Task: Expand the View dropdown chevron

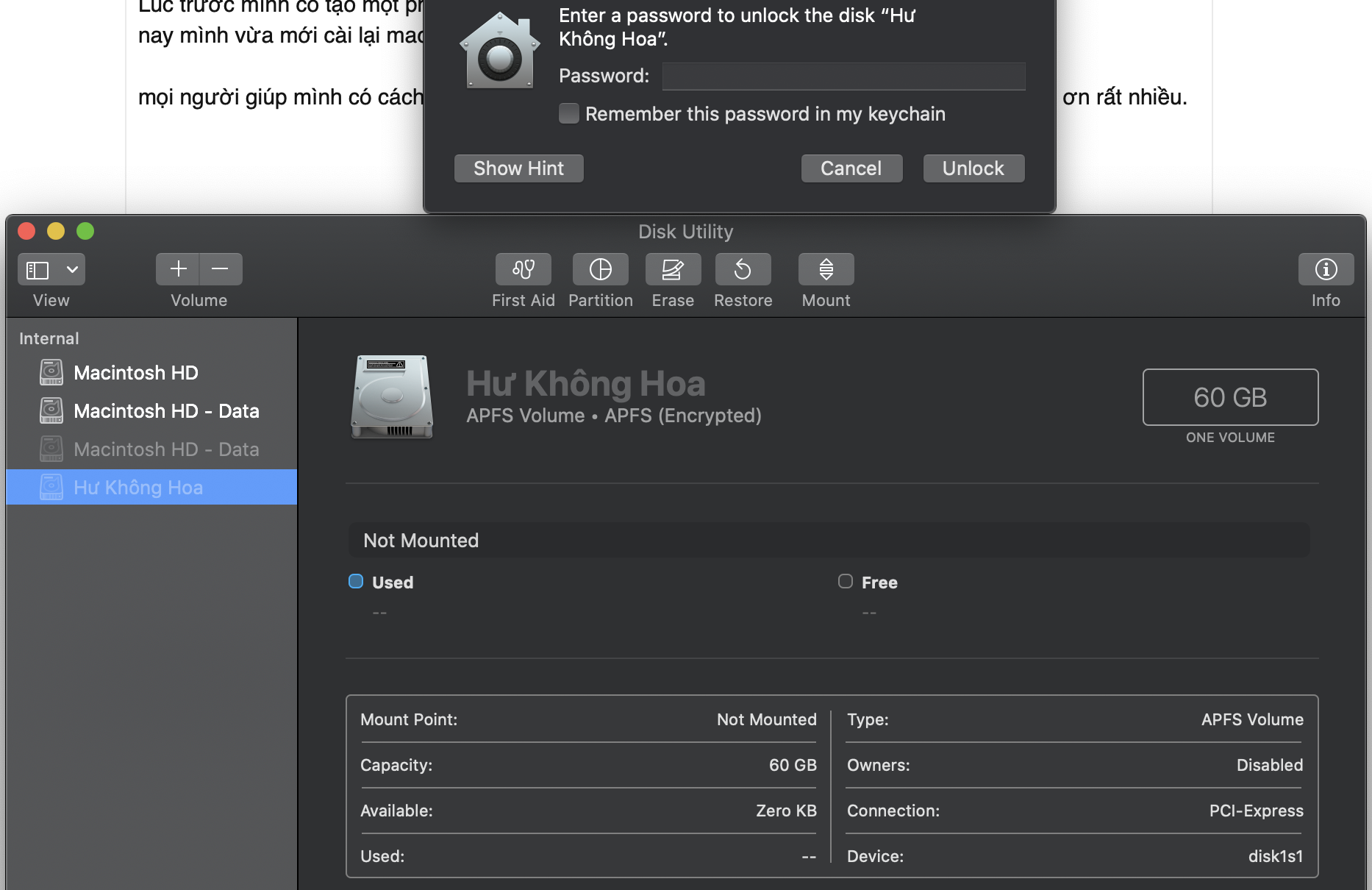Action: (72, 270)
